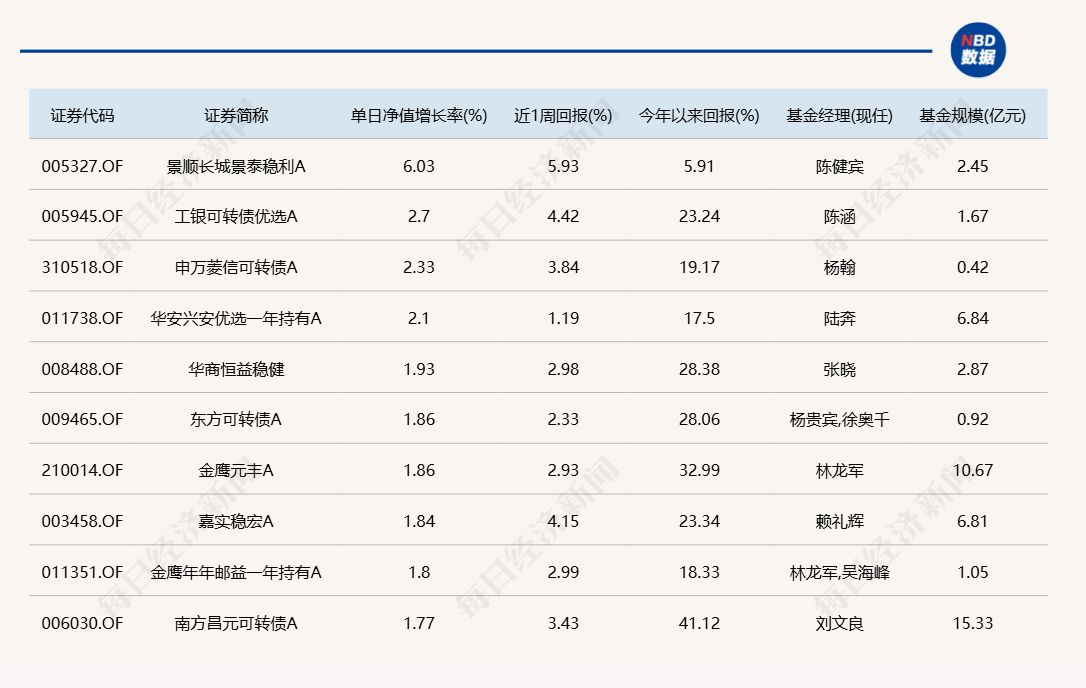Click daily growth value 1.93
Image resolution: width=1086 pixels, height=688 pixels.
(419, 369)
